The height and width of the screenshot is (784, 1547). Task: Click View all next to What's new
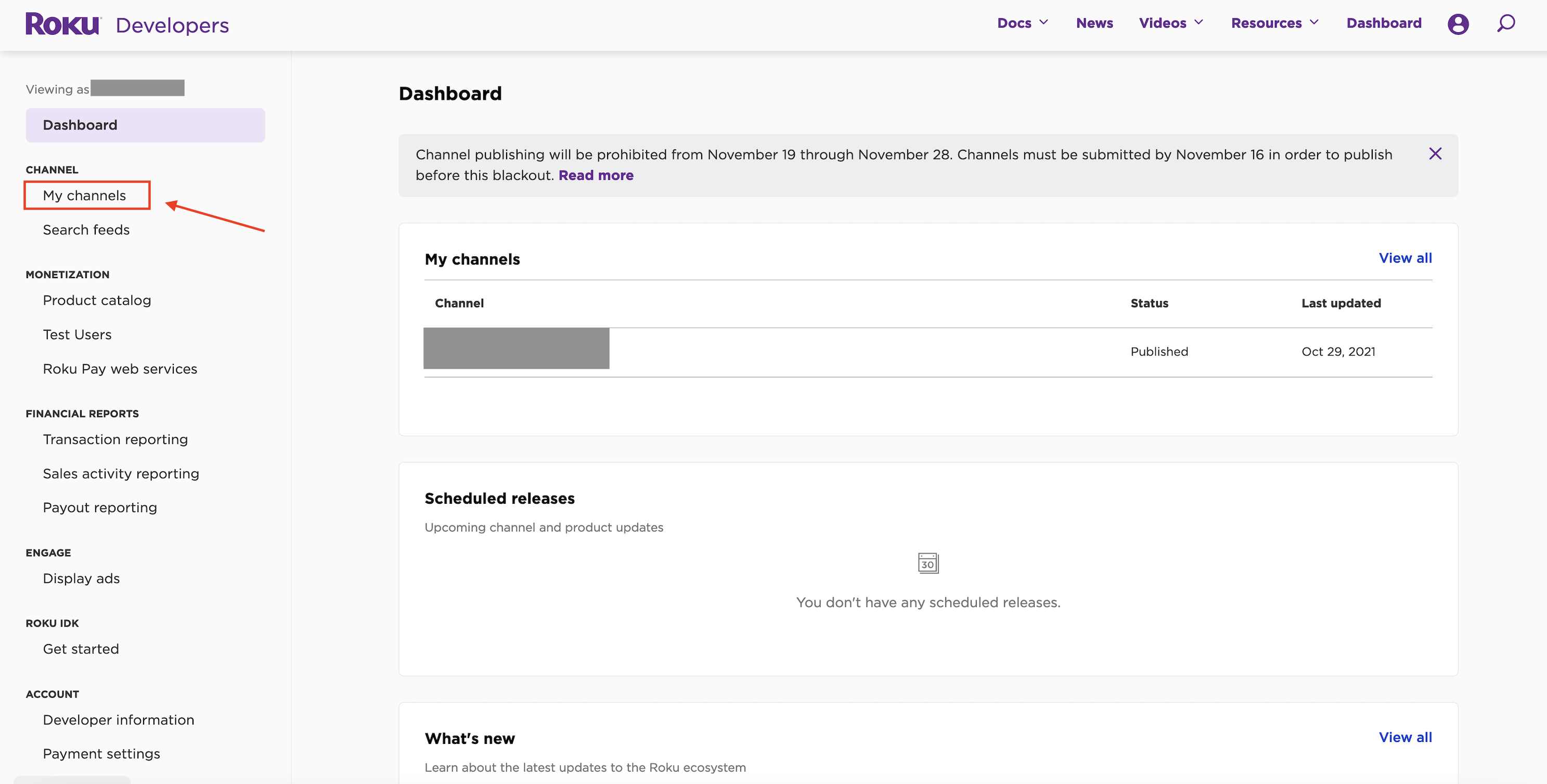coord(1404,737)
